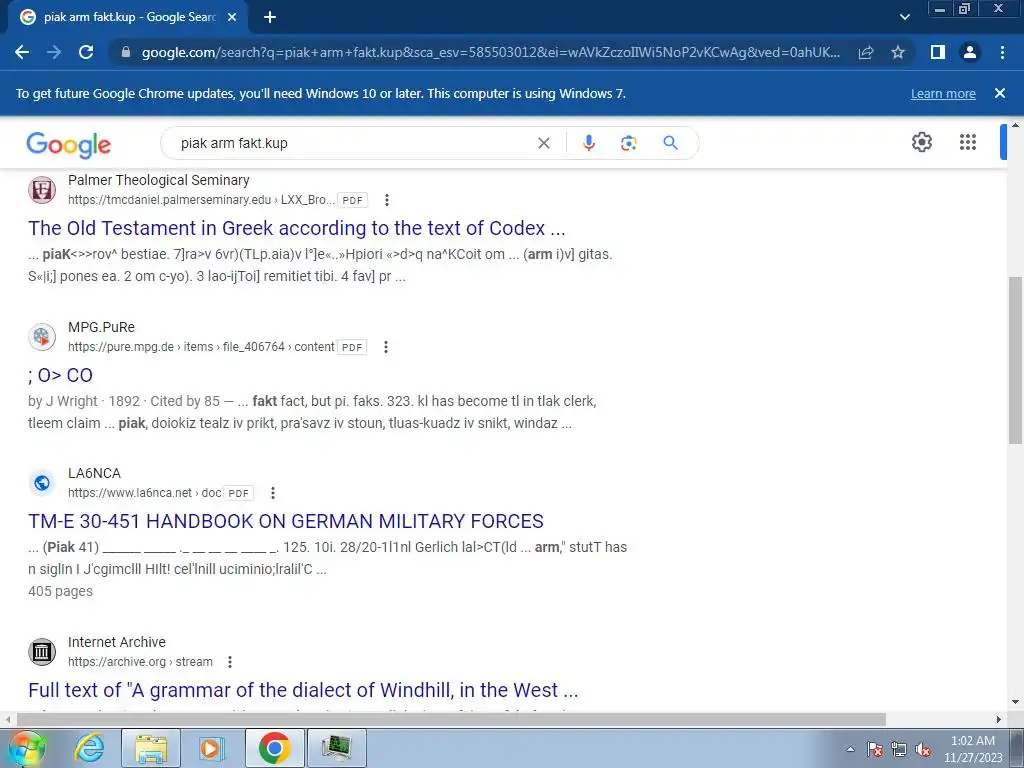Open the Google apps grid
This screenshot has width=1024, height=768.
(x=968, y=142)
